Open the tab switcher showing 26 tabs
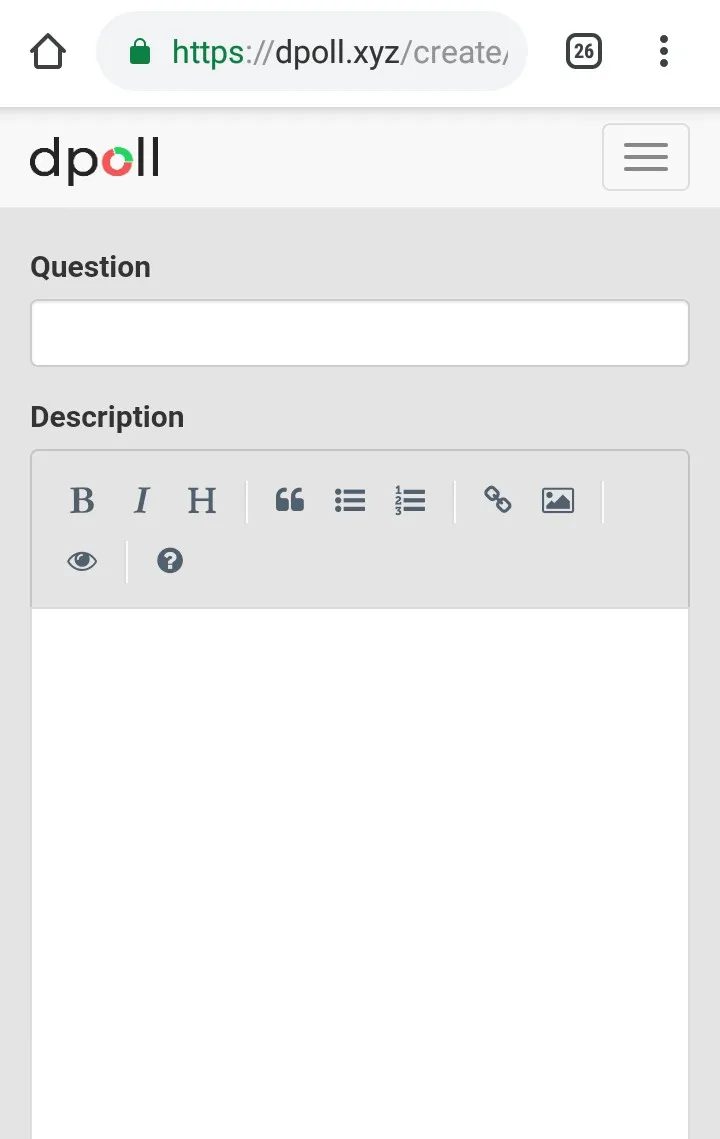 tap(584, 51)
